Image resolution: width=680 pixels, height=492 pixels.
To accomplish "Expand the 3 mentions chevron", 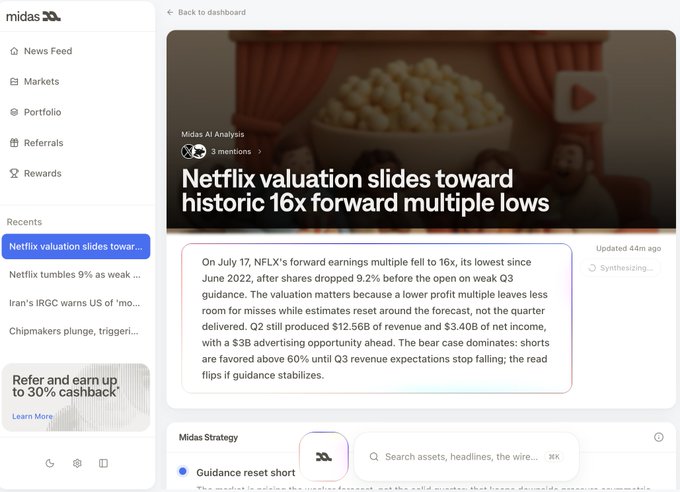I will (x=260, y=151).
